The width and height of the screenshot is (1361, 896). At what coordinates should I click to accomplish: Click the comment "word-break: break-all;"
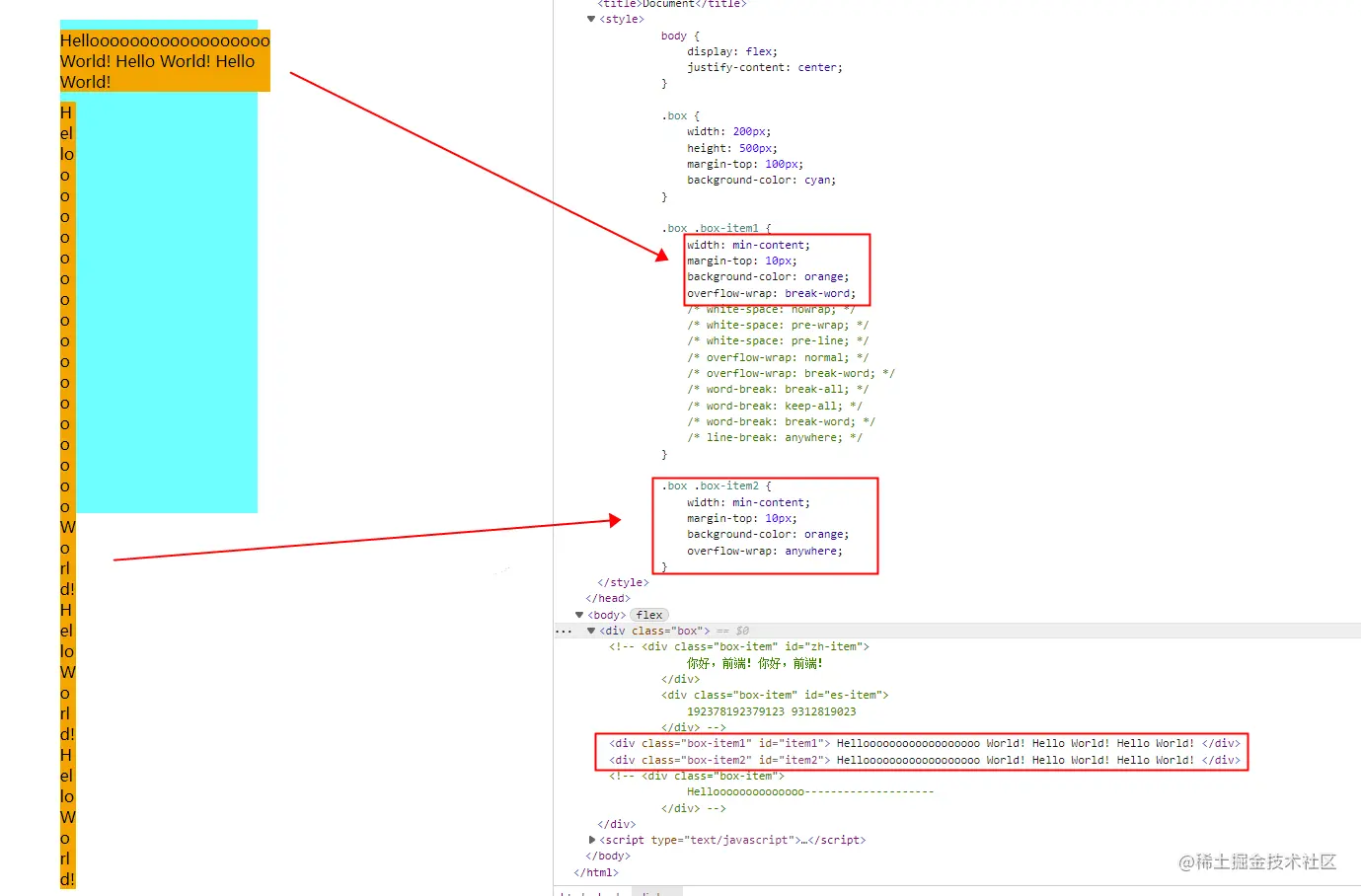pos(778,389)
